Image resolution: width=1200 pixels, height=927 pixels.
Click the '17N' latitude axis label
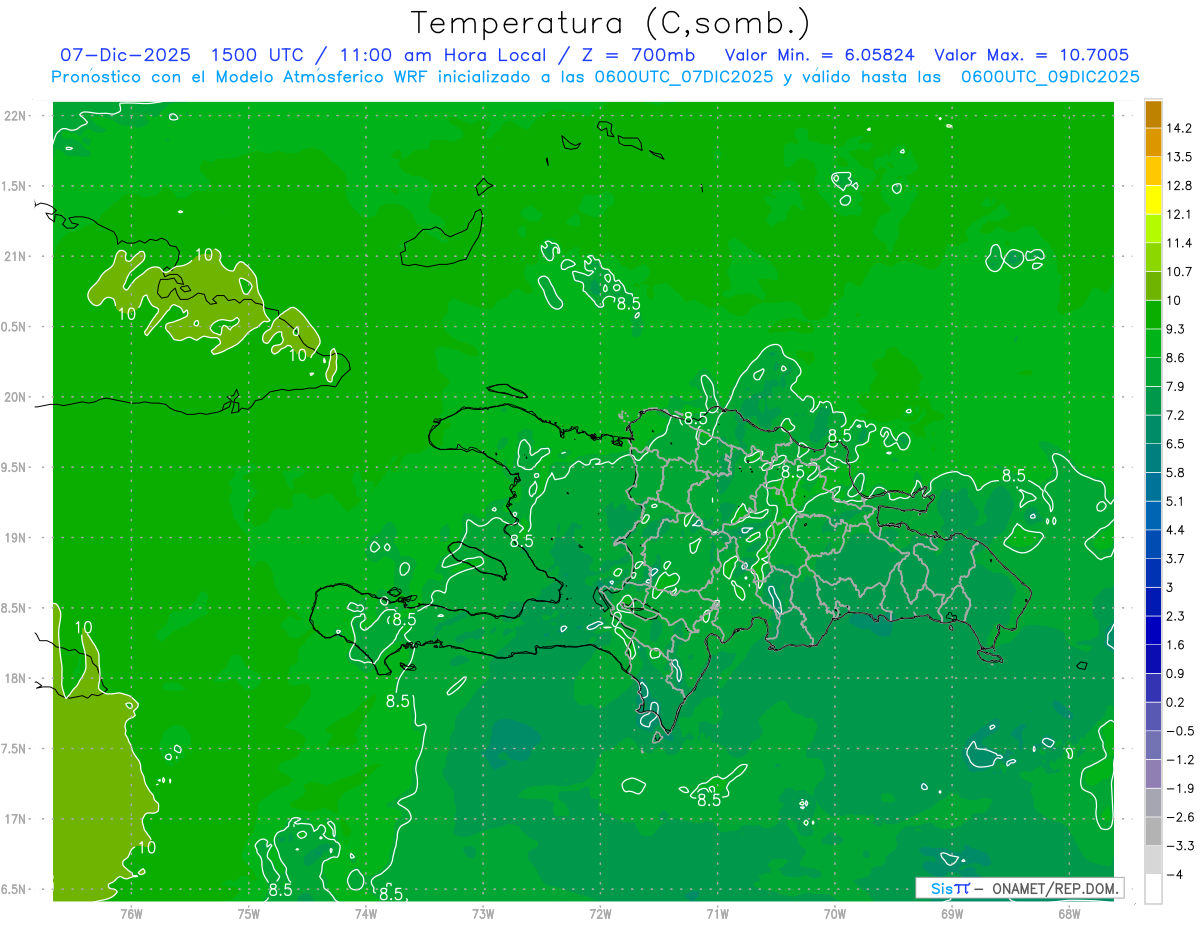click(16, 819)
